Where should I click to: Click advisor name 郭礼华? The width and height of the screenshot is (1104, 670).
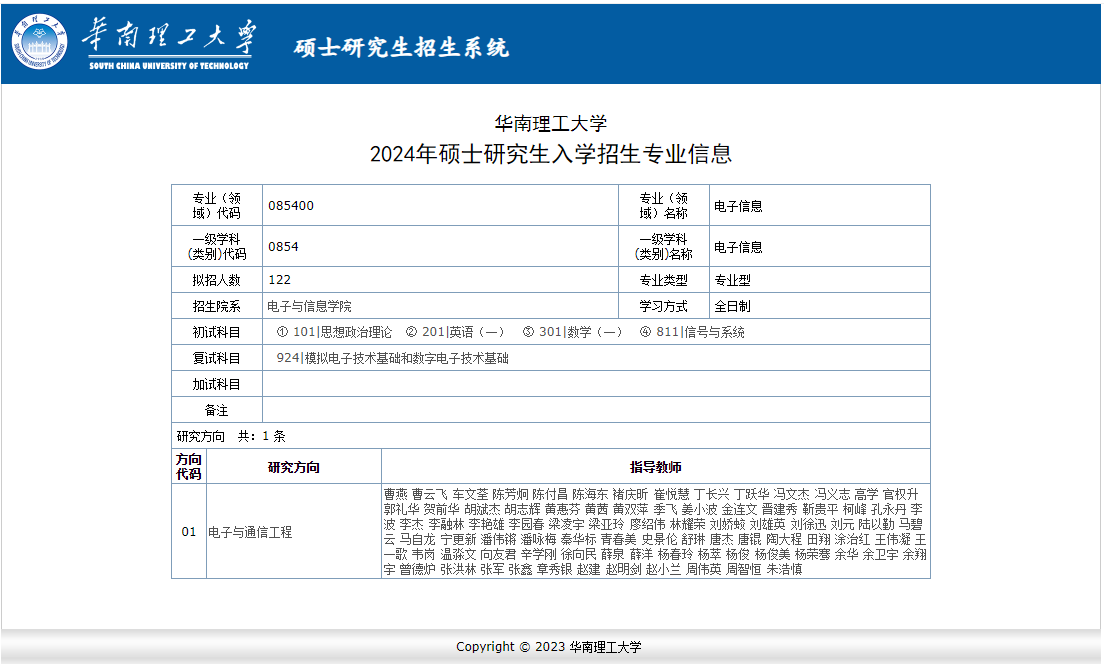coord(402,510)
